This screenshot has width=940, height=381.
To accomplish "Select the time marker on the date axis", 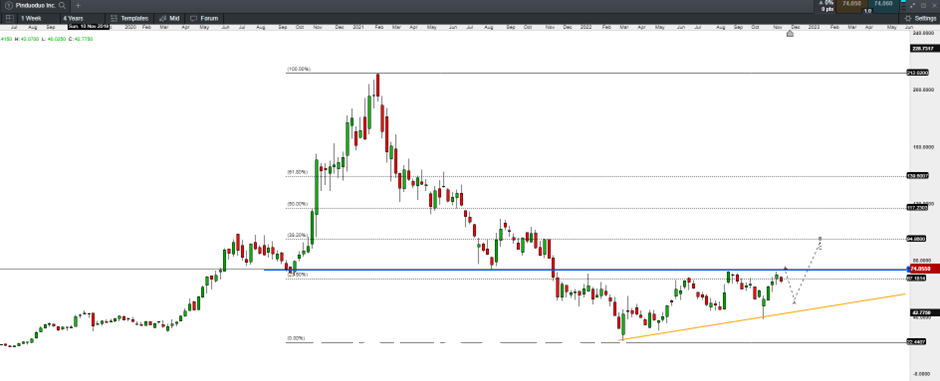I will (790, 34).
